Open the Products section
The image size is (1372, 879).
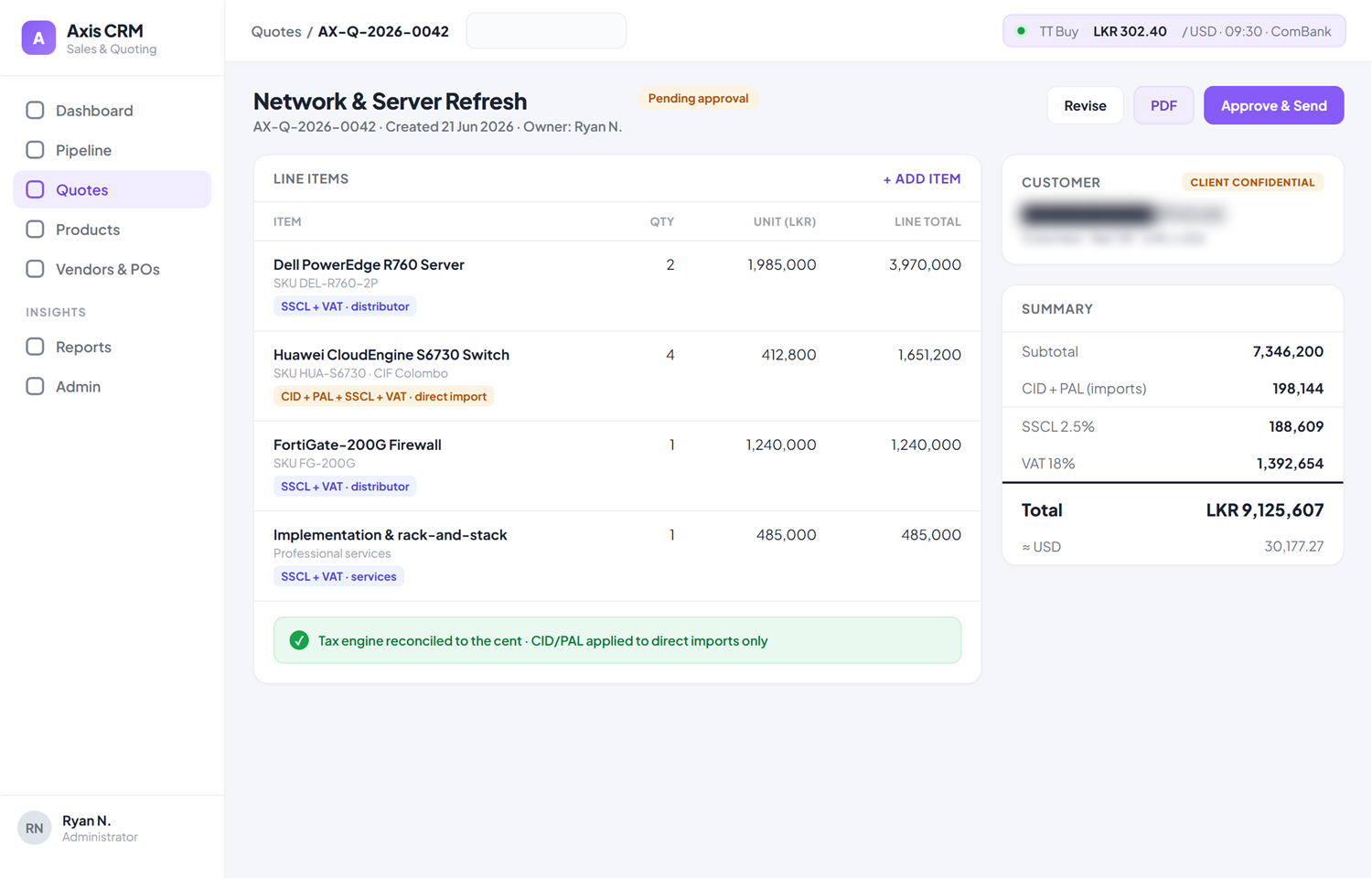pos(113,230)
